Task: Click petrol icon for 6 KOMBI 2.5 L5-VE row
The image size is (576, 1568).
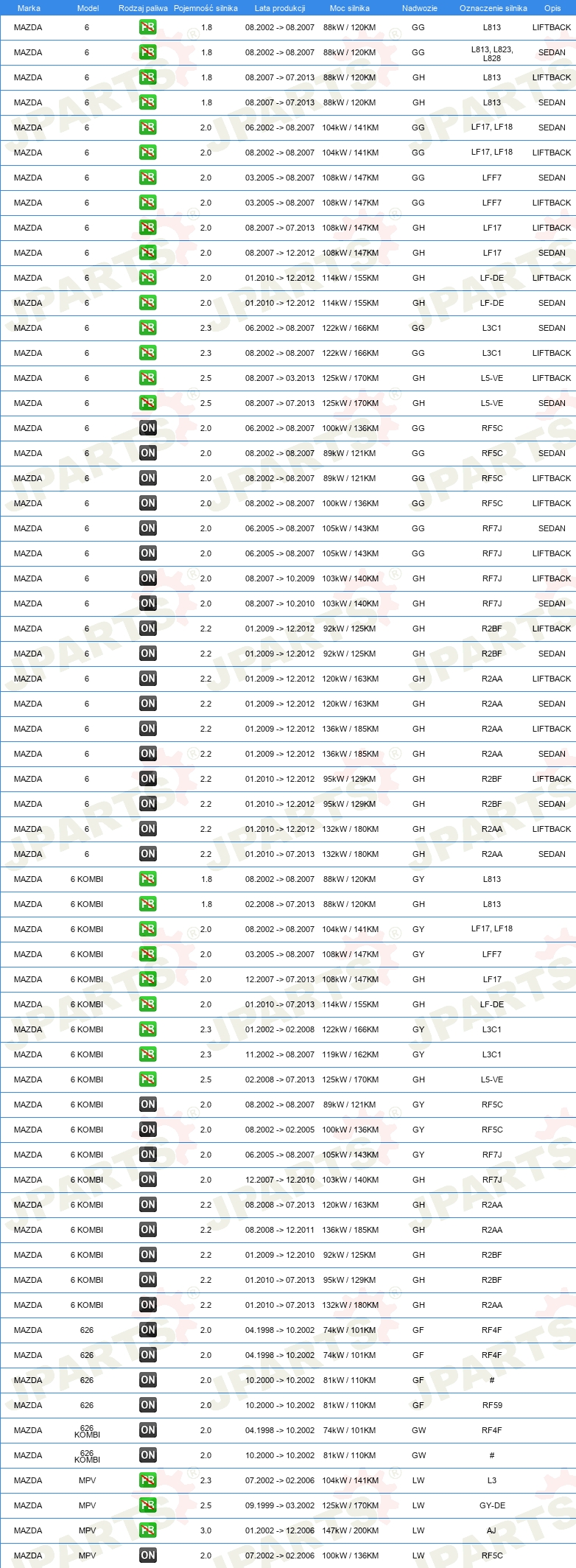Action: (x=148, y=1079)
